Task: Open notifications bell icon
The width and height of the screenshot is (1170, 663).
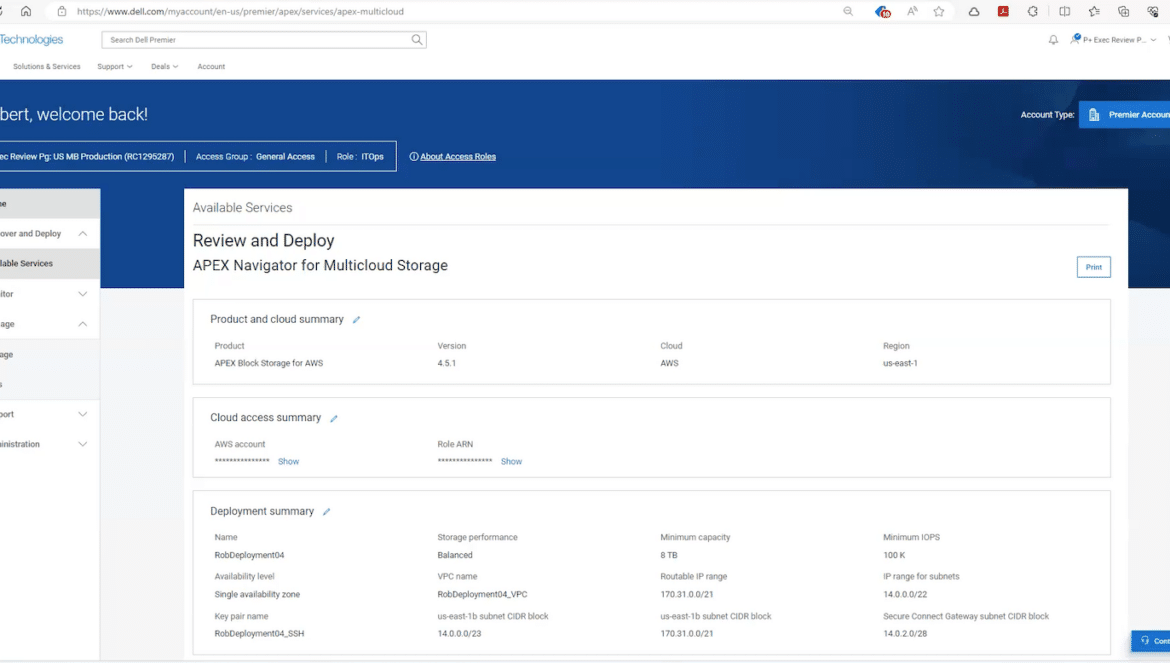Action: [x=1053, y=40]
